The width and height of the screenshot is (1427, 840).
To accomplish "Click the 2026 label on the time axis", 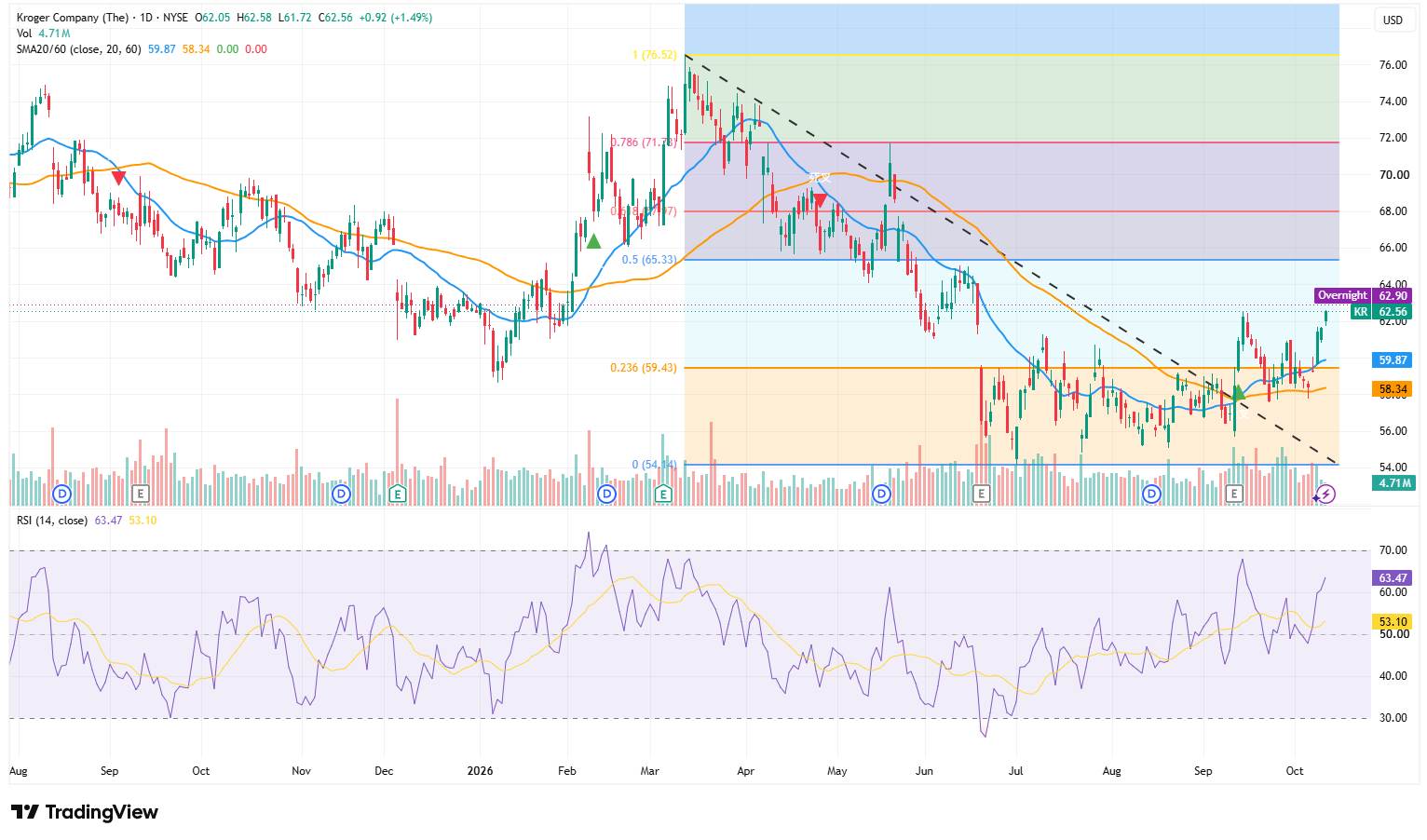I will pos(480,771).
